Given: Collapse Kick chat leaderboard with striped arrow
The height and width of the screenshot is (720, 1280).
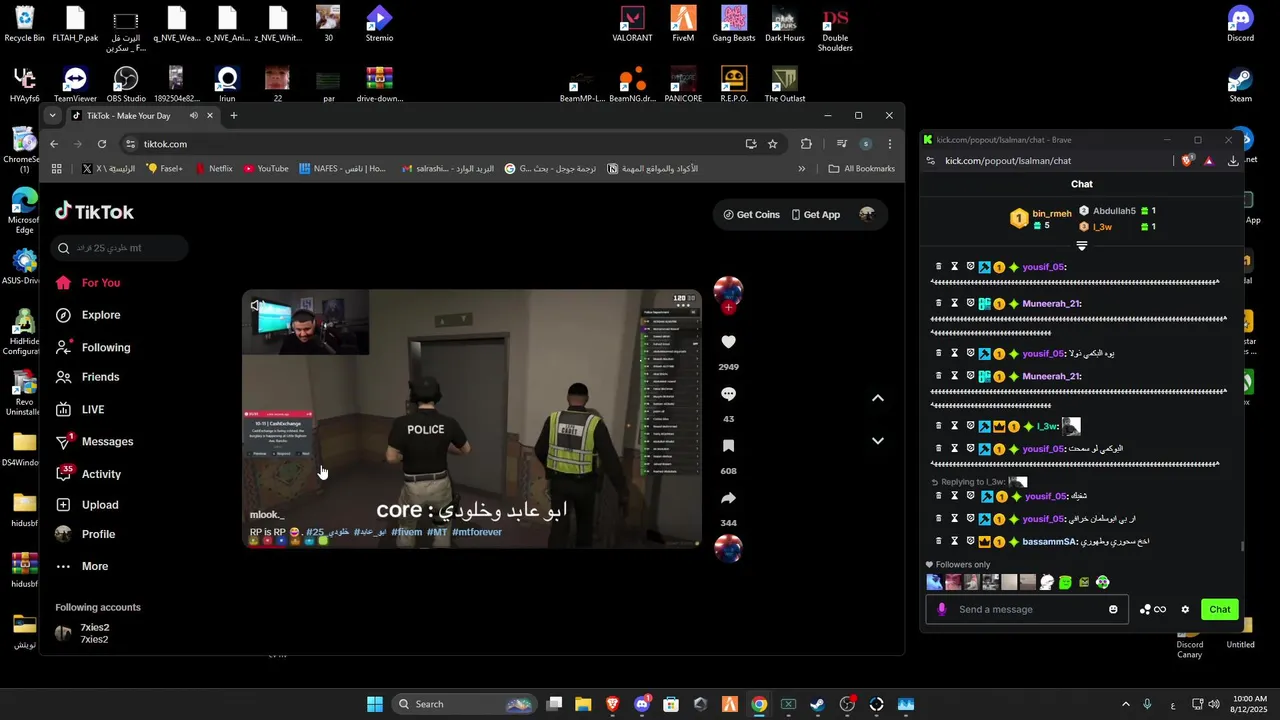Looking at the screenshot, I should [x=1082, y=246].
